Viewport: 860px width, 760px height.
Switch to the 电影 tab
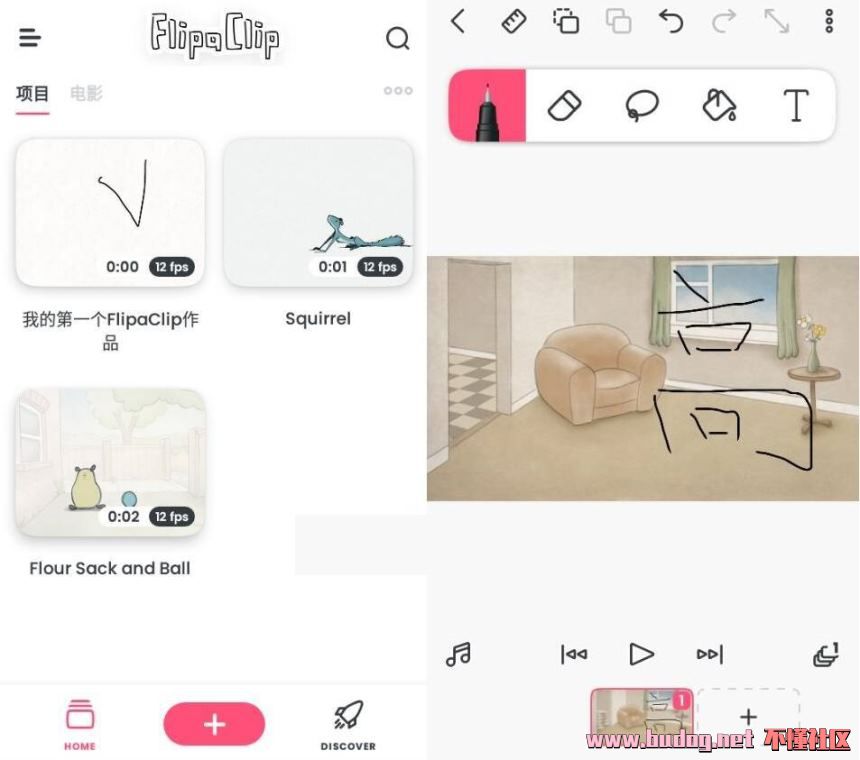pyautogui.click(x=86, y=93)
